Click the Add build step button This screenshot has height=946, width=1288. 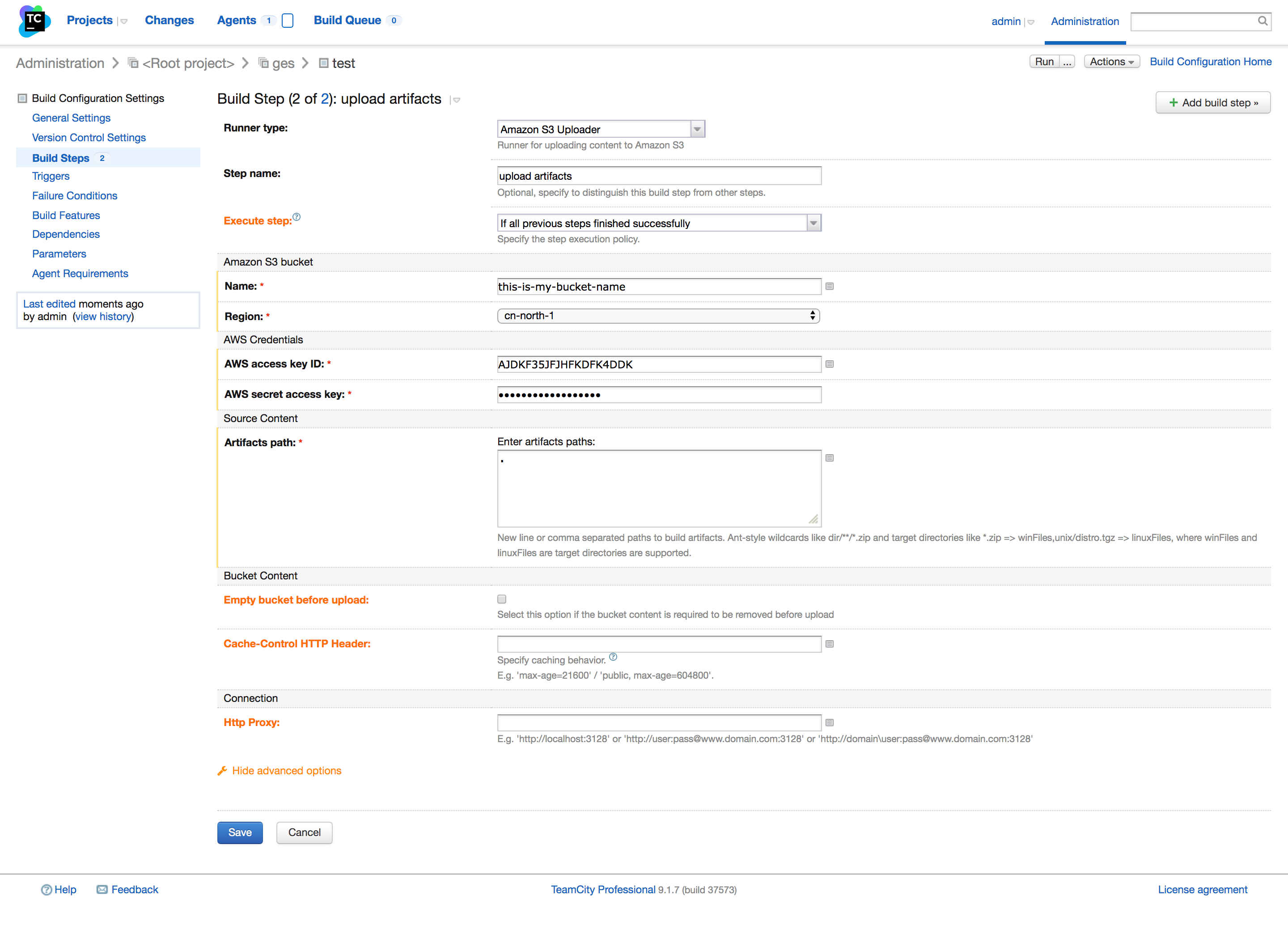[1212, 103]
